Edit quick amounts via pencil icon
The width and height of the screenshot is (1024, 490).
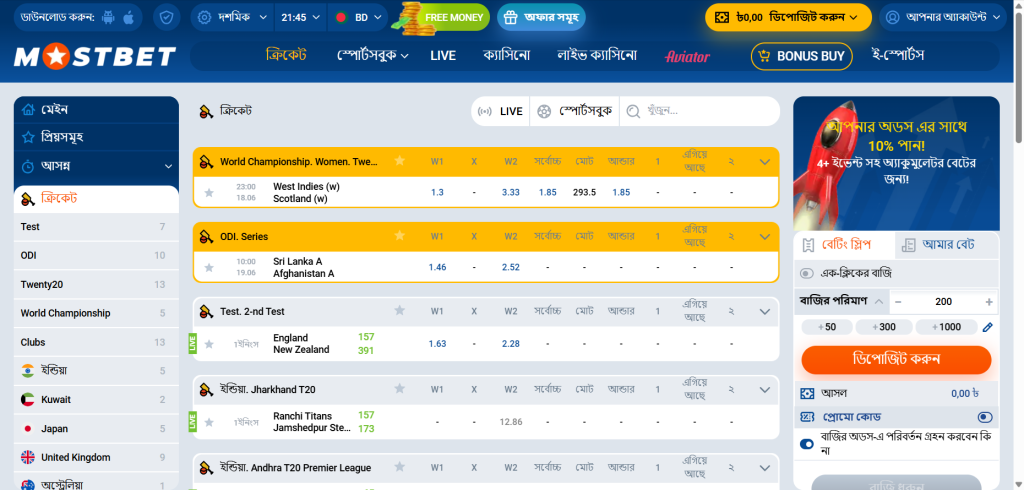tap(987, 327)
